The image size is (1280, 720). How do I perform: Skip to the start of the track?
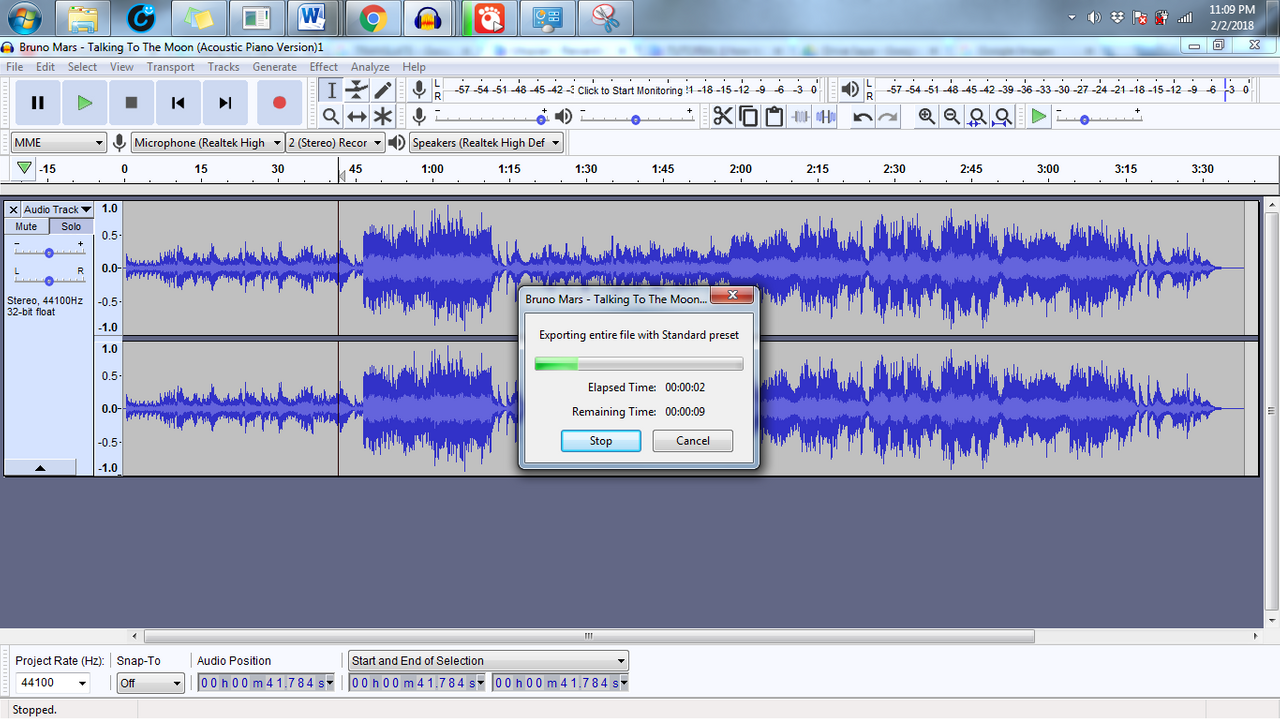click(178, 102)
